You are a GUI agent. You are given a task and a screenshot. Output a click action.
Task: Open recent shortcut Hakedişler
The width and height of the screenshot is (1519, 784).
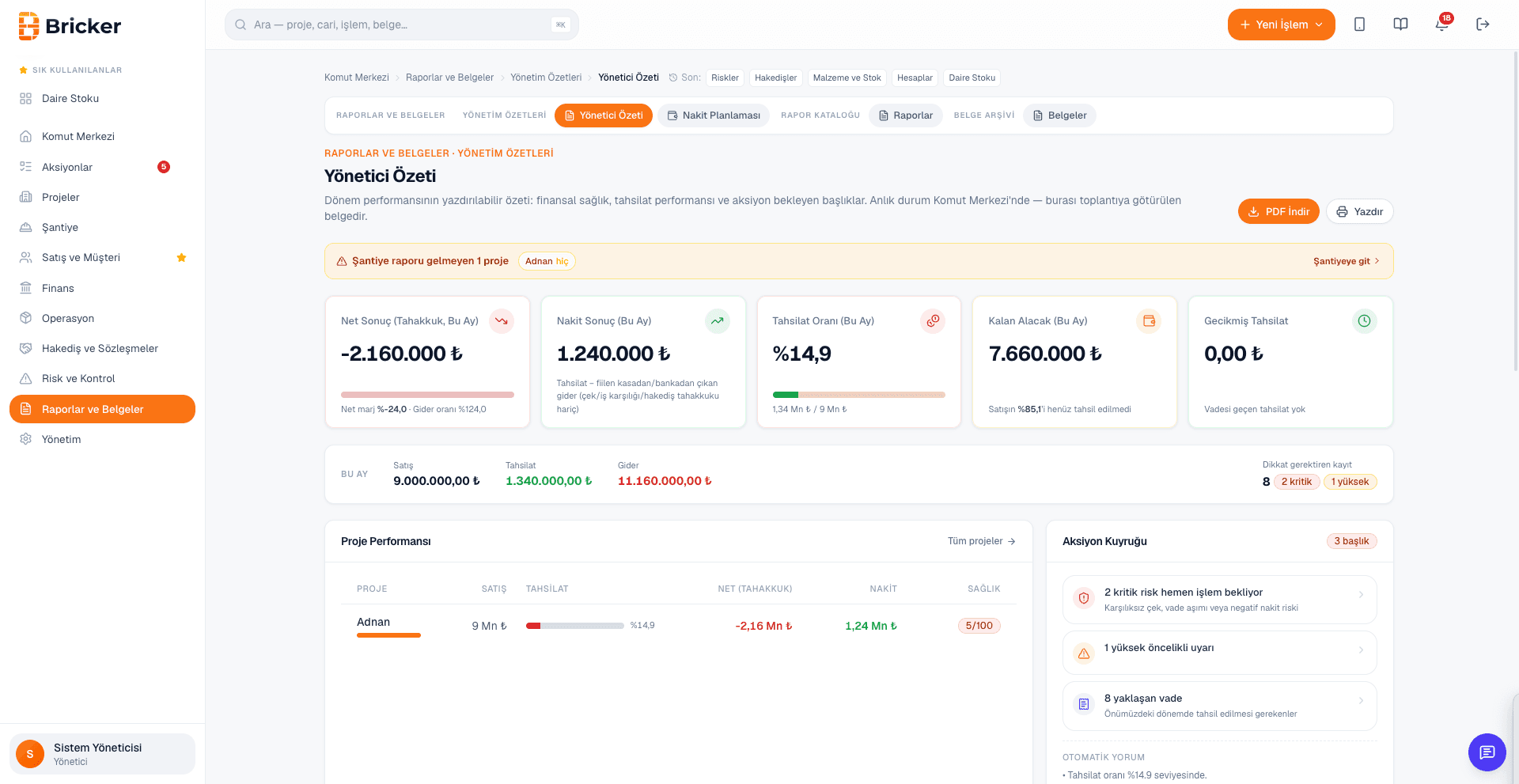point(775,78)
